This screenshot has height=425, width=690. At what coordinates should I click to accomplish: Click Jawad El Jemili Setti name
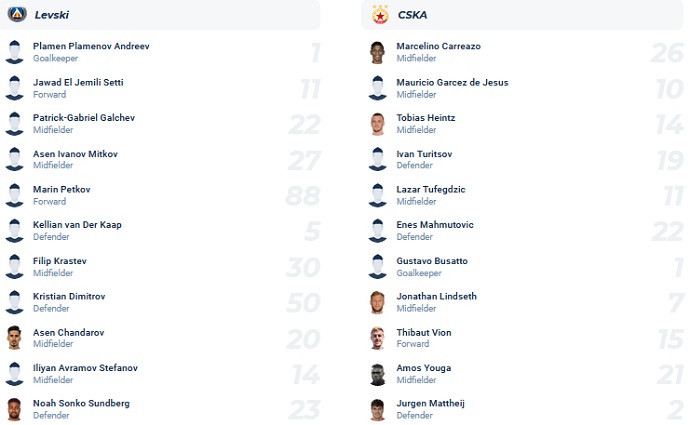point(78,83)
